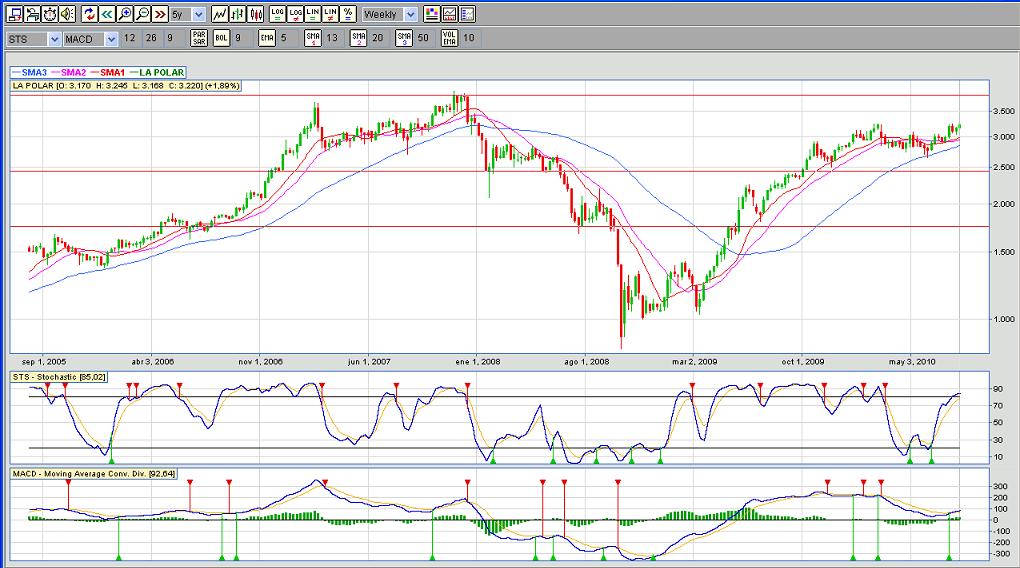Click the percent scale button
Image resolution: width=1020 pixels, height=568 pixels.
click(x=347, y=14)
